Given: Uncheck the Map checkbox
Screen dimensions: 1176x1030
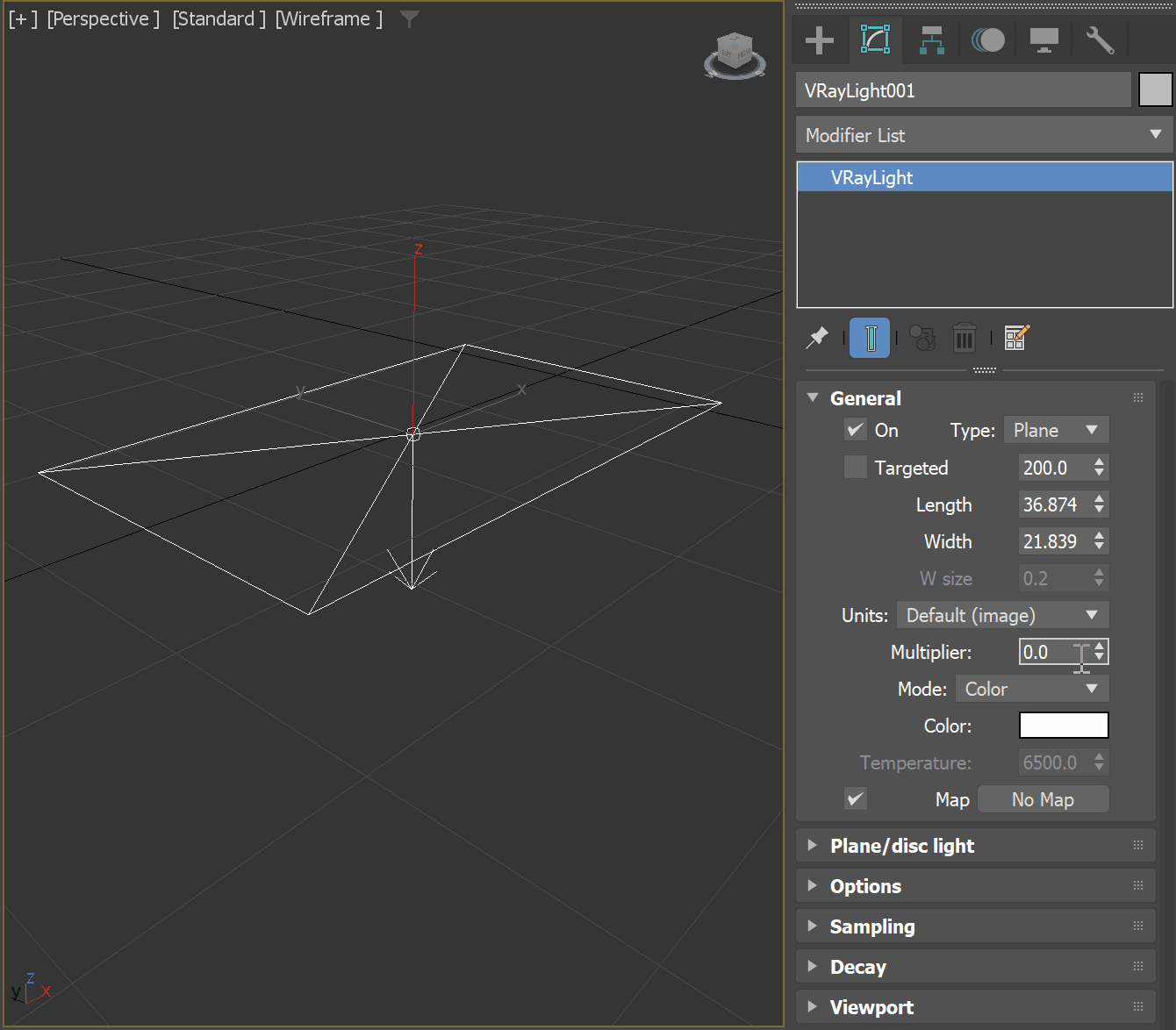Looking at the screenshot, I should 856,798.
